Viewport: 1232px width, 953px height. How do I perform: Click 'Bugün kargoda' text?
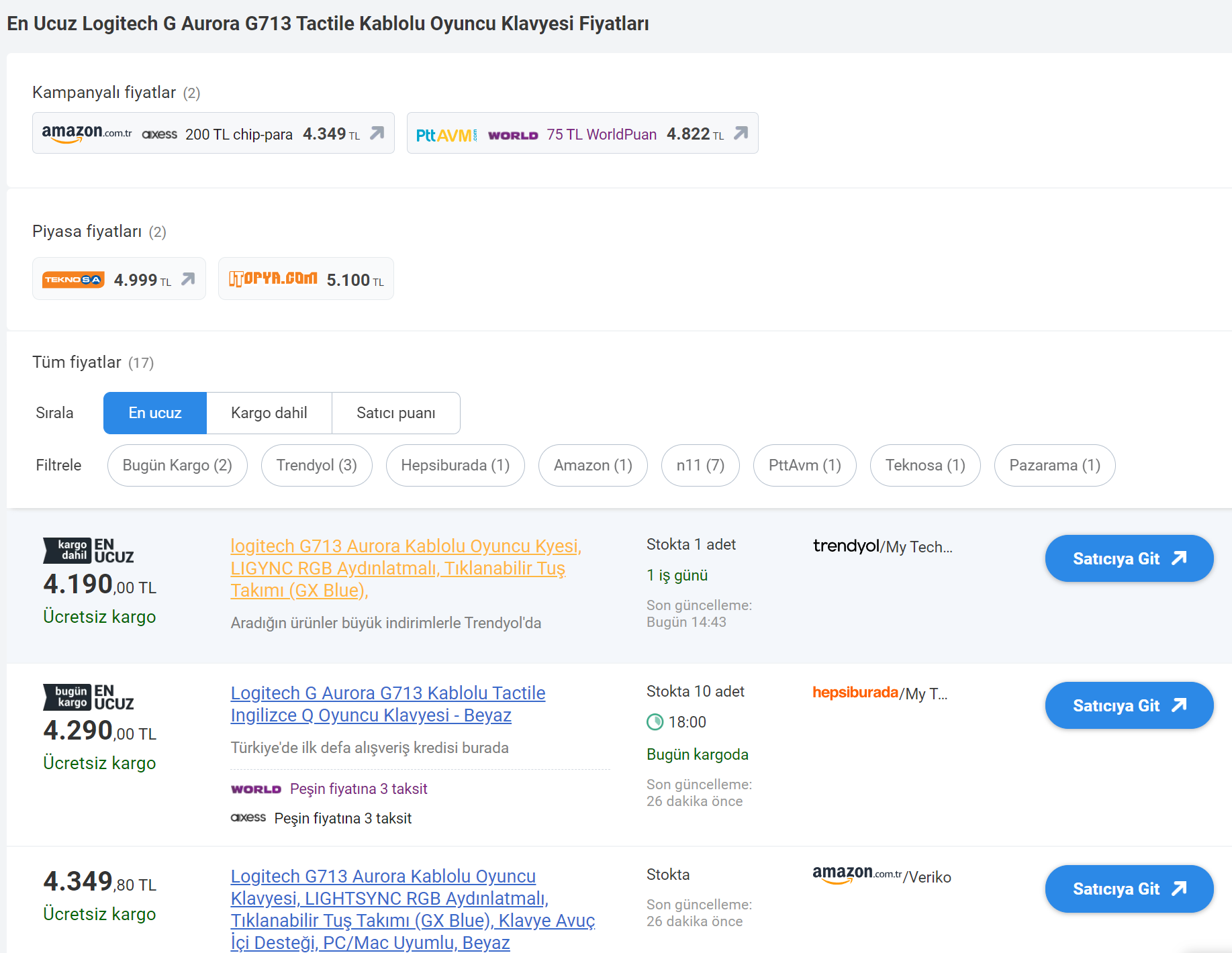point(698,754)
